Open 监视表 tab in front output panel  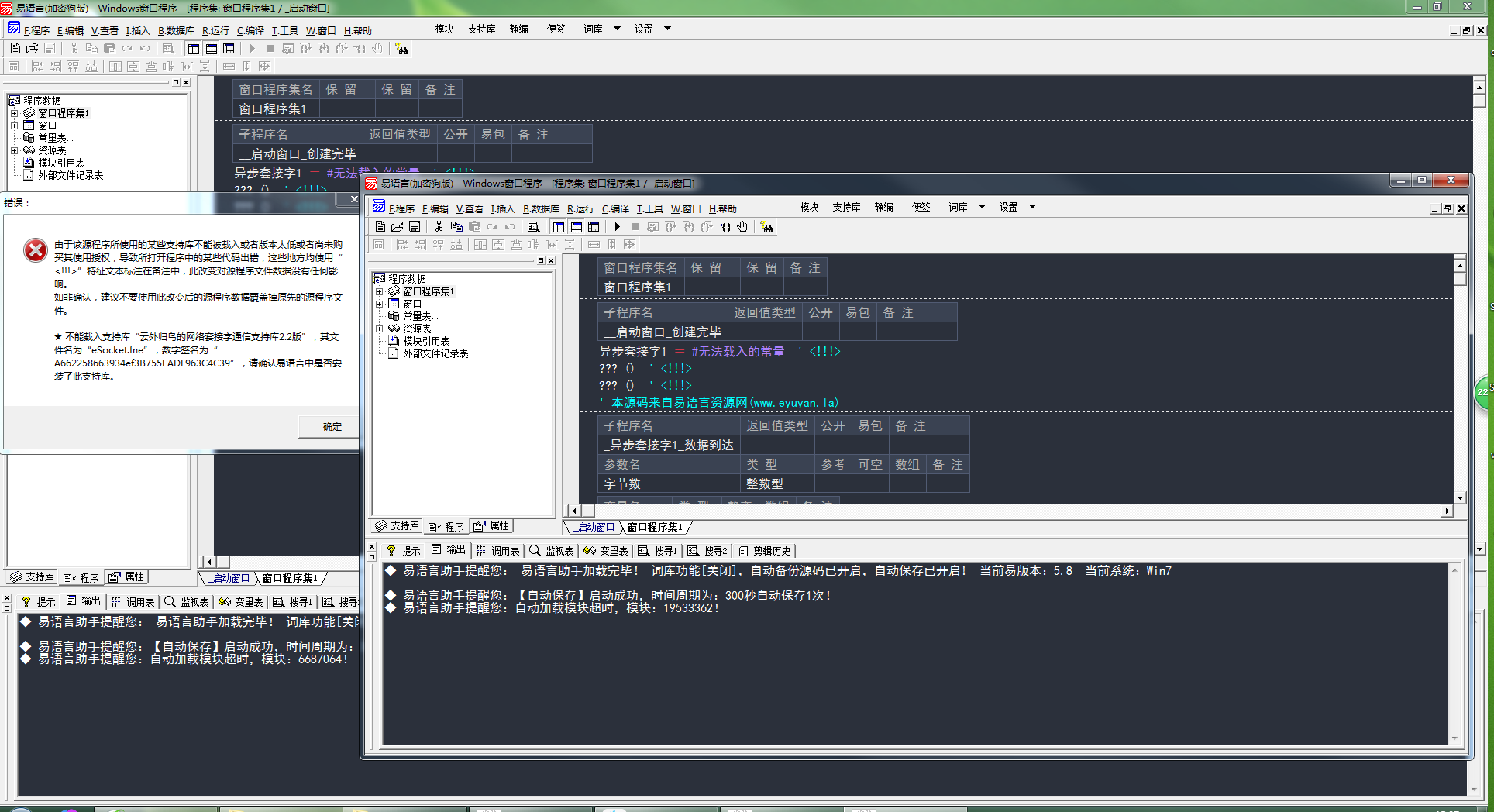pyautogui.click(x=552, y=551)
